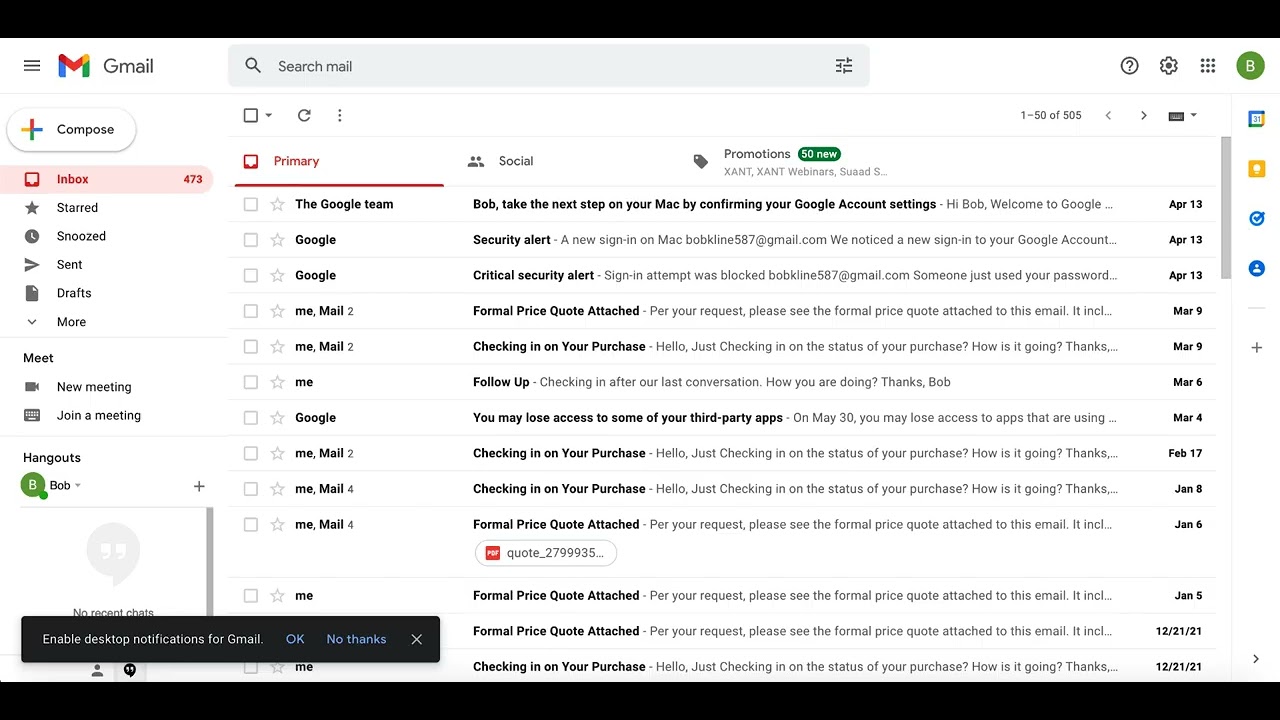Open the Hangouts contacts tab icon
The image size is (1280, 720).
pyautogui.click(x=97, y=671)
